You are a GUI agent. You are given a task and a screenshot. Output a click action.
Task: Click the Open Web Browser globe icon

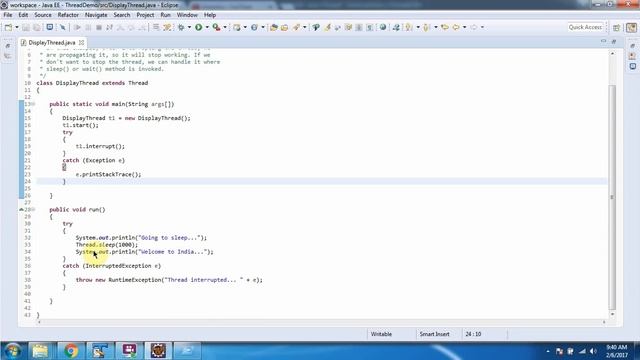click(x=383, y=27)
